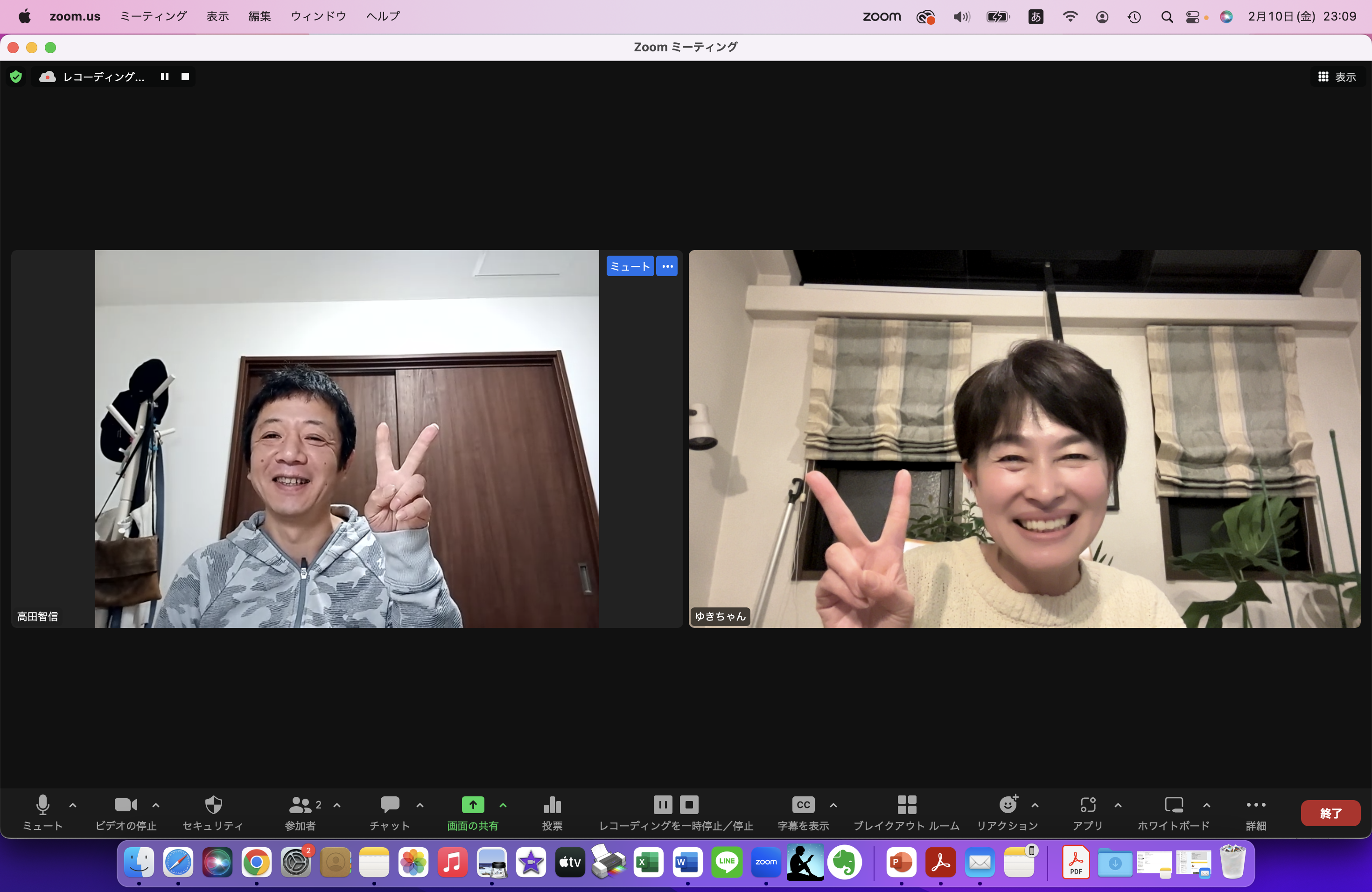
Task: Pause recording from top-left indicator
Action: pos(165,77)
